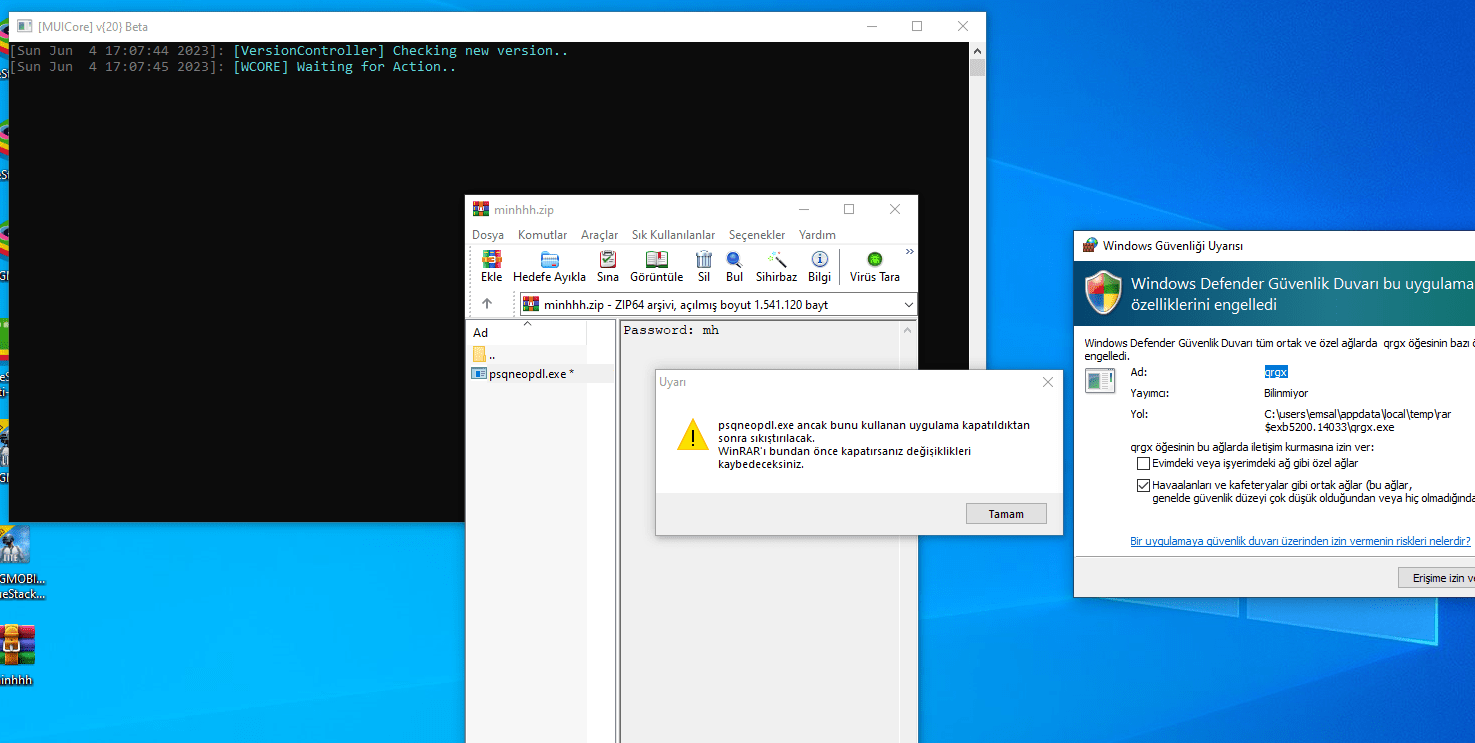
Task: Open the archive path dropdown
Action: tap(909, 304)
